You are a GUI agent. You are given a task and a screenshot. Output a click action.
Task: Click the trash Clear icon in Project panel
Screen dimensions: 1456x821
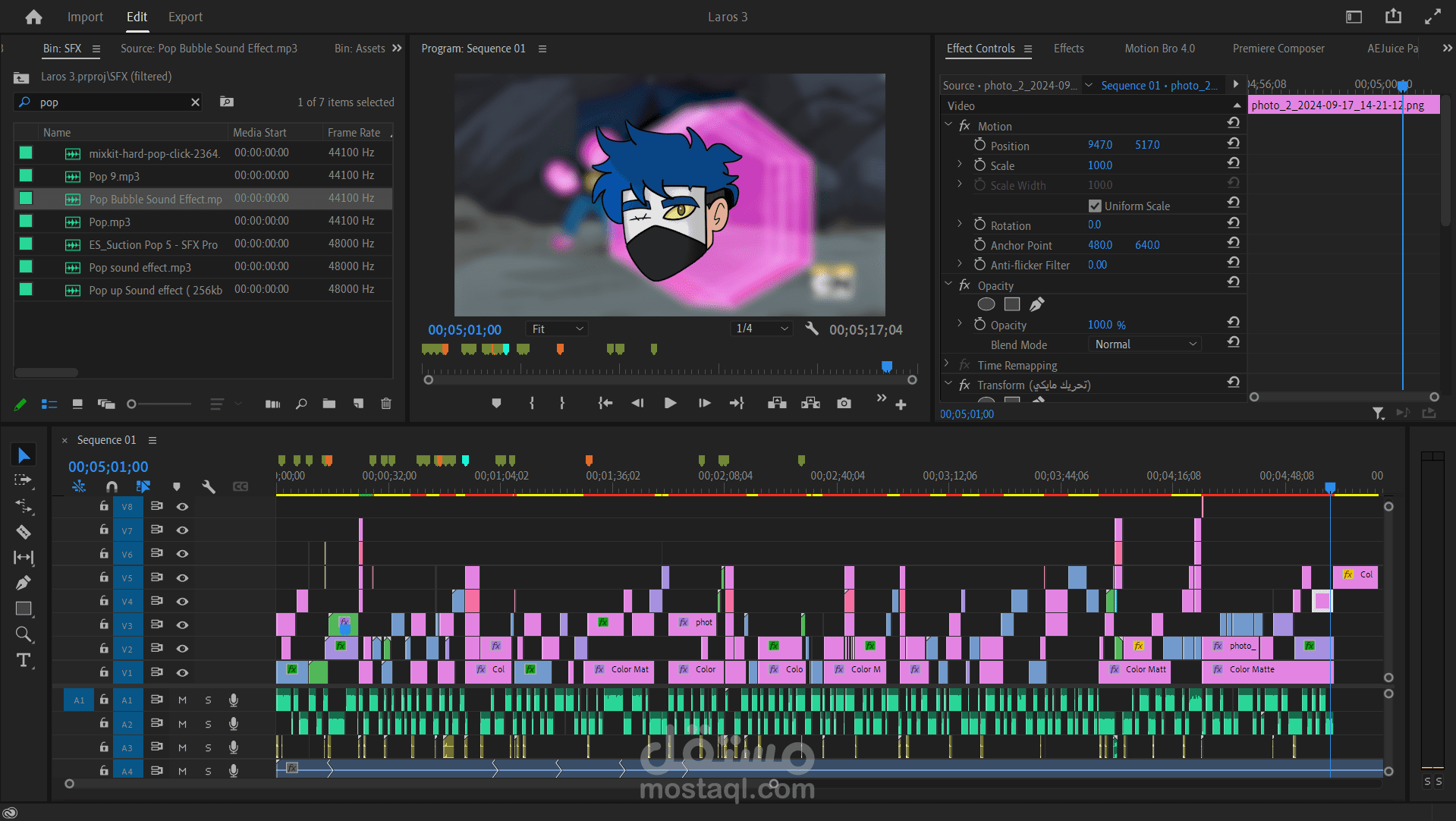coord(385,404)
